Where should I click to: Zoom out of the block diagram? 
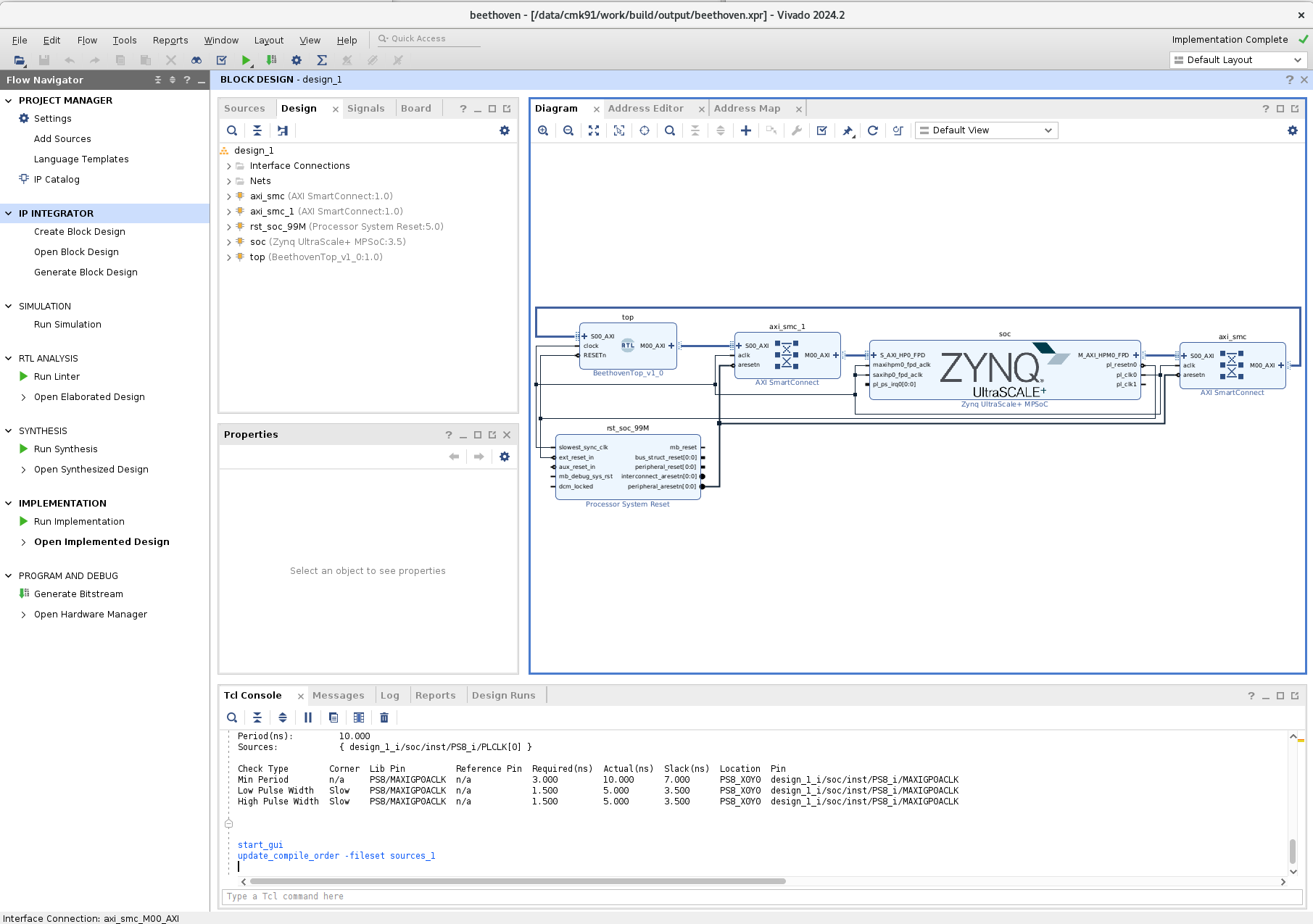tap(568, 130)
